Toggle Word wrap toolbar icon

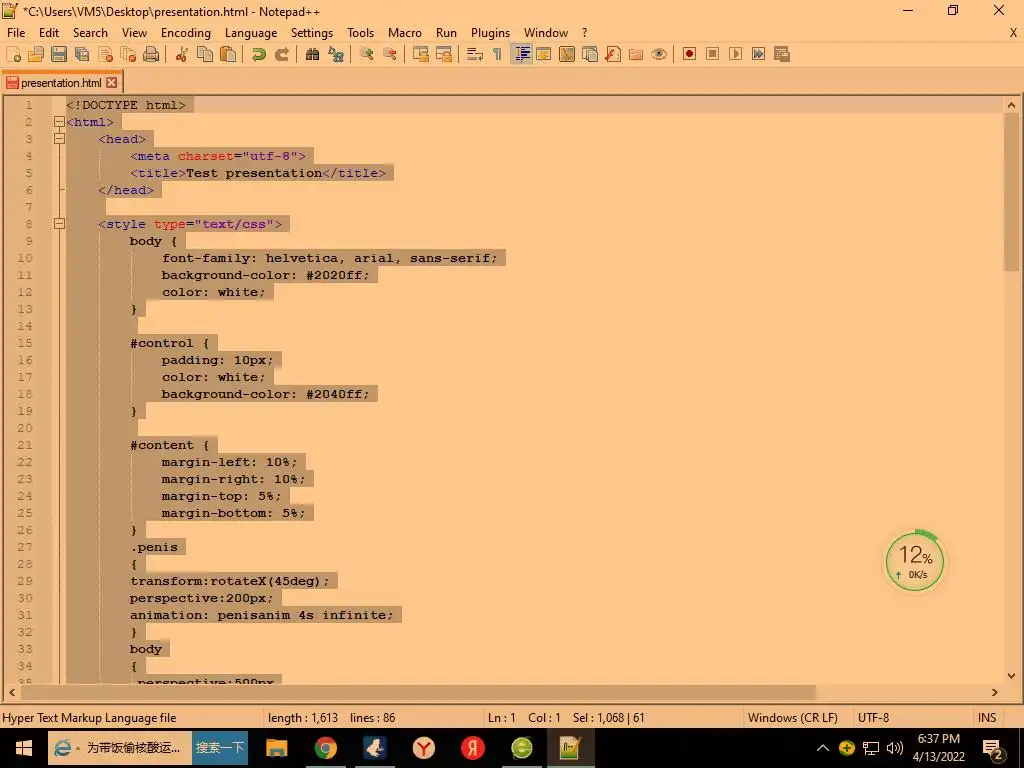(x=475, y=54)
